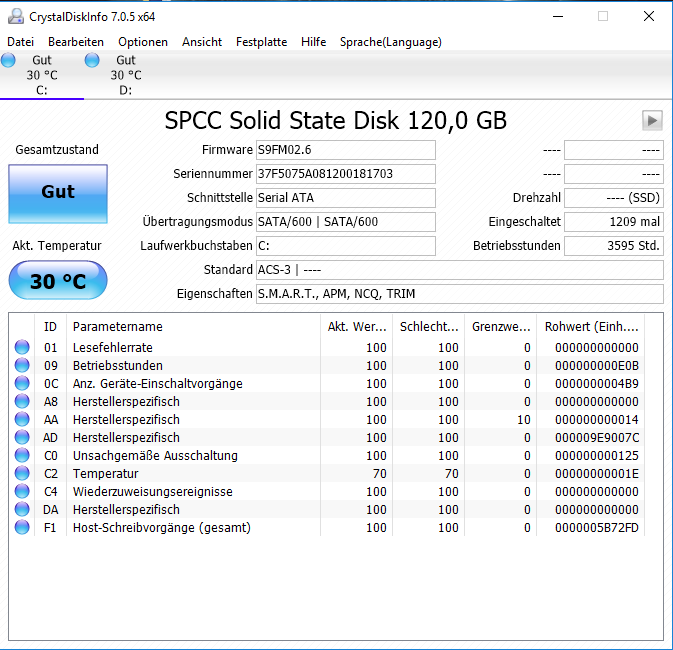This screenshot has width=673, height=650.
Task: Open the Ansicht menu
Action: click(x=202, y=42)
